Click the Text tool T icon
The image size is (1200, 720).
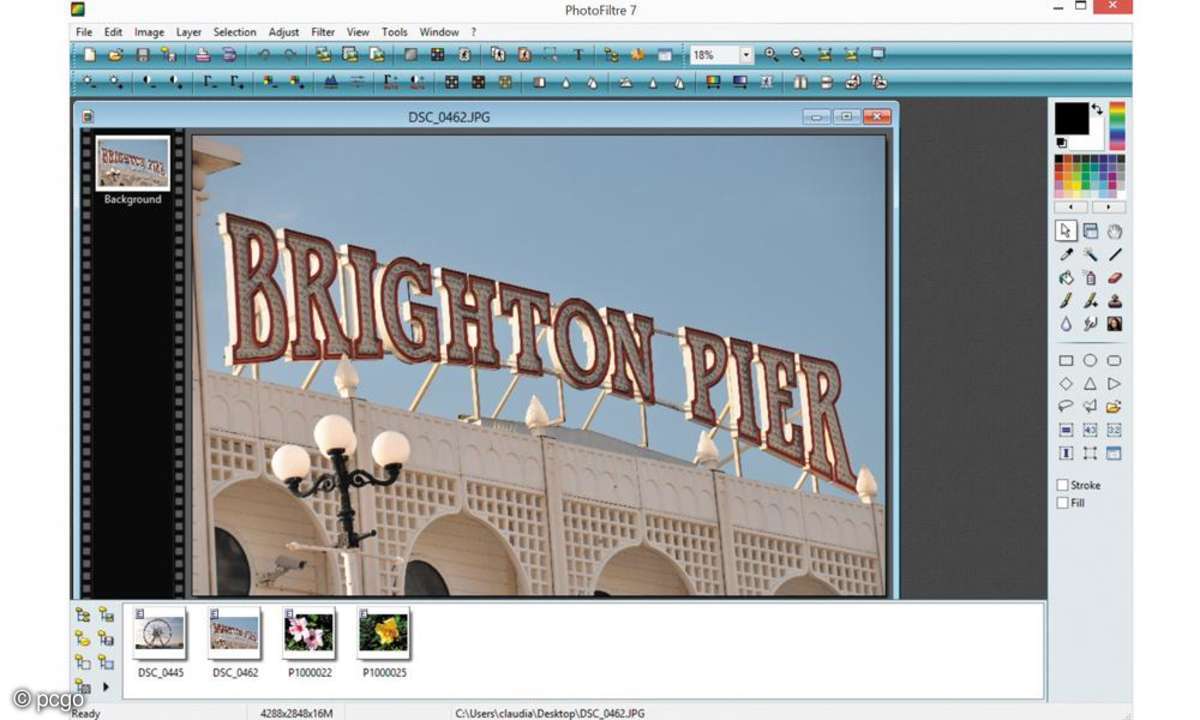coord(578,55)
